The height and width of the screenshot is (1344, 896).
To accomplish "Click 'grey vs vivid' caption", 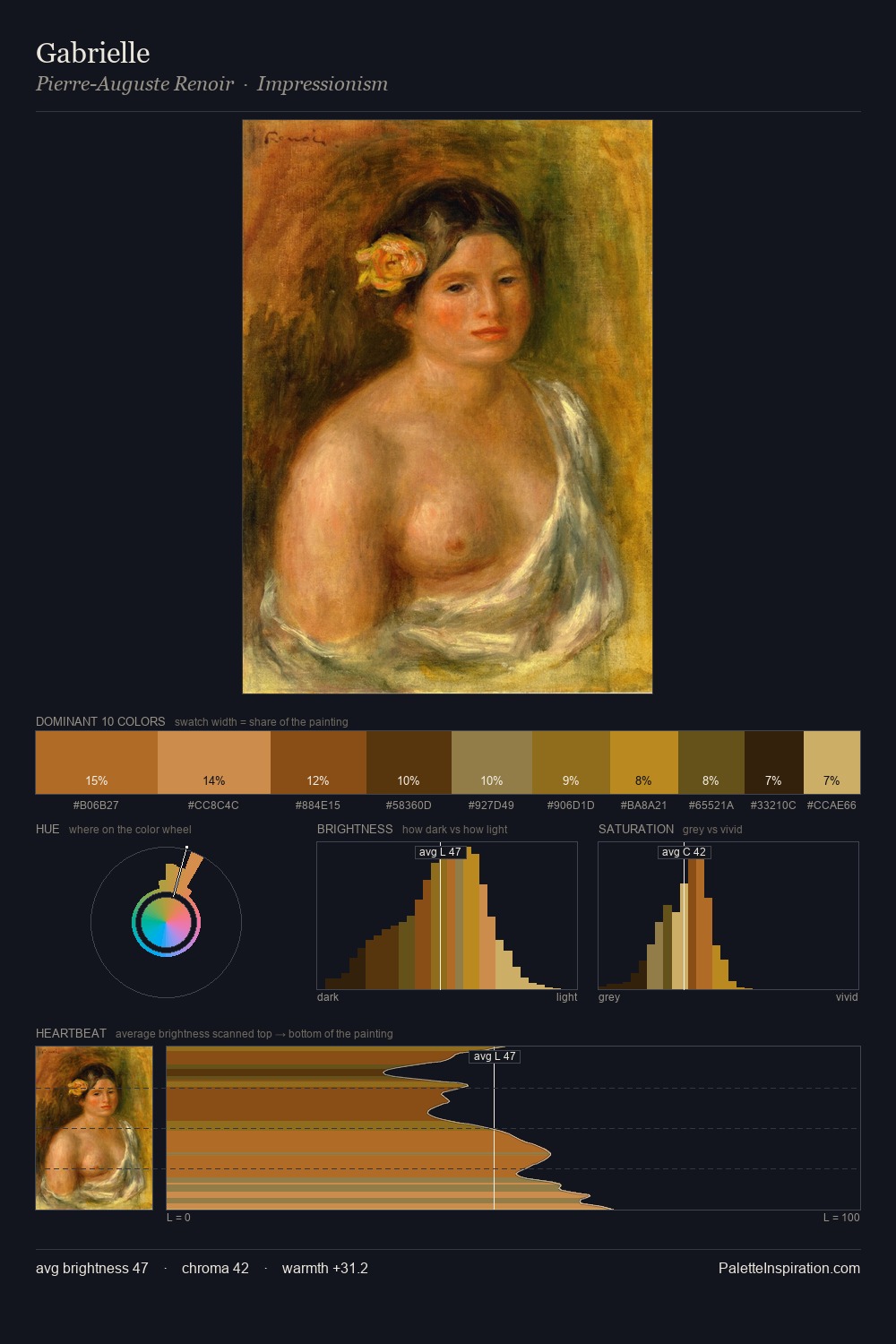I will pyautogui.click(x=712, y=830).
